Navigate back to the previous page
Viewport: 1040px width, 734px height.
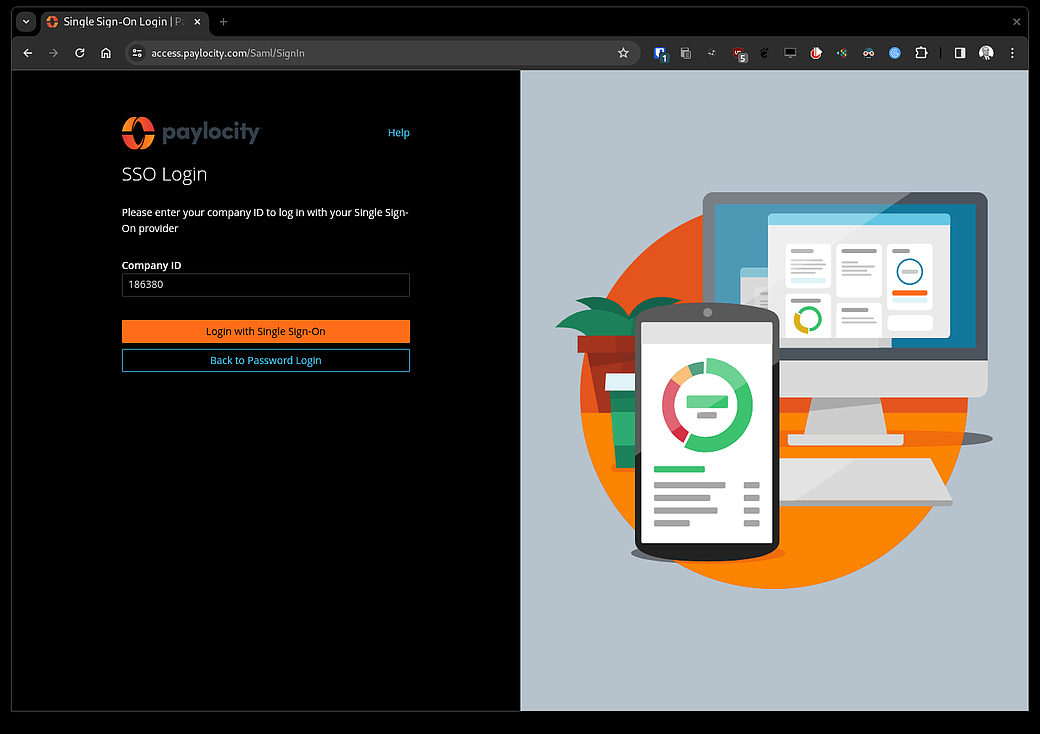click(28, 53)
